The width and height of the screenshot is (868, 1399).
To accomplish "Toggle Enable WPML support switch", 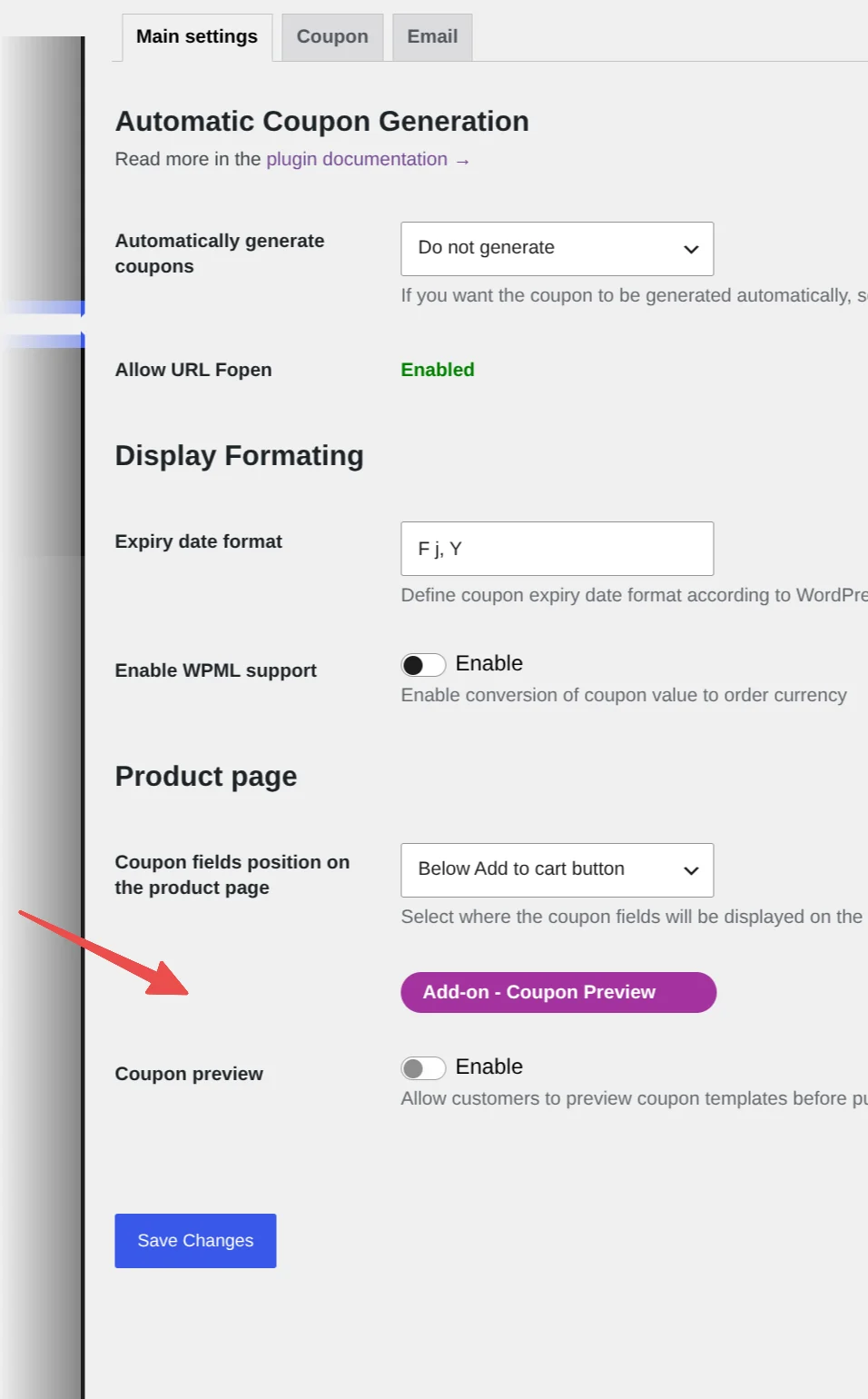I will pyautogui.click(x=424, y=665).
